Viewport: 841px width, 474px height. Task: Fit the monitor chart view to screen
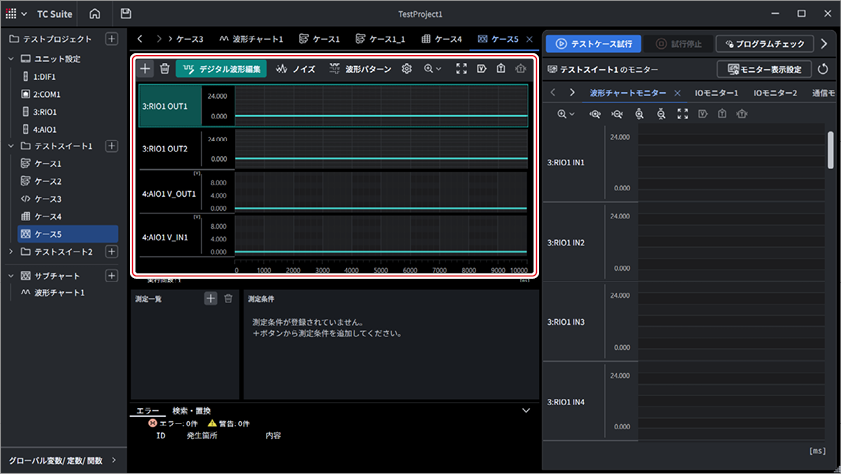click(x=682, y=114)
